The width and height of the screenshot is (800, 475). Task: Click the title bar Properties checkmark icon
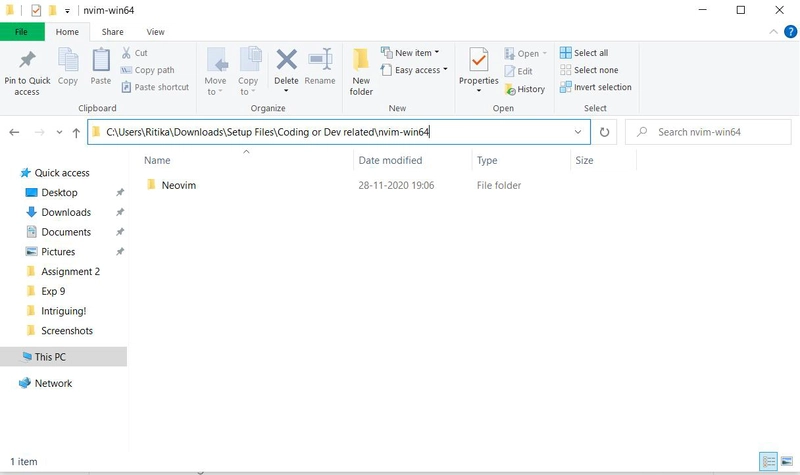pyautogui.click(x=36, y=10)
